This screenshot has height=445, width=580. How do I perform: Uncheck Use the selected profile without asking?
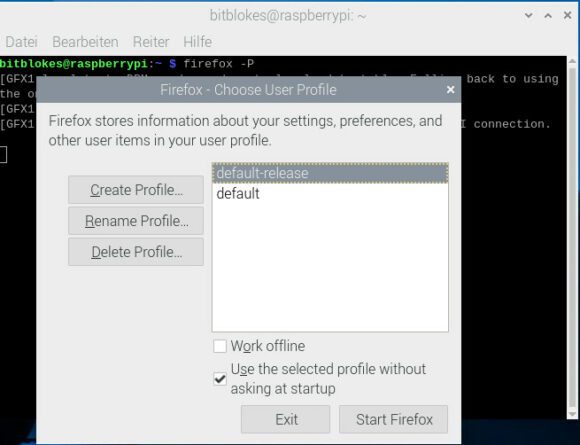(x=220, y=379)
